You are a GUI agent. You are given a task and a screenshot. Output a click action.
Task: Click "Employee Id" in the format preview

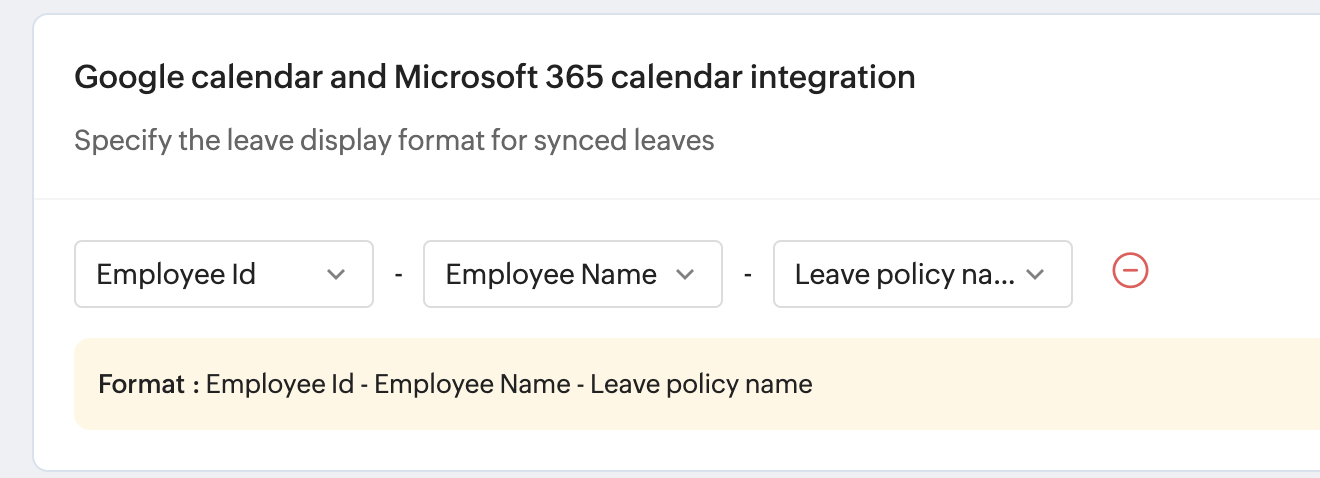[280, 384]
